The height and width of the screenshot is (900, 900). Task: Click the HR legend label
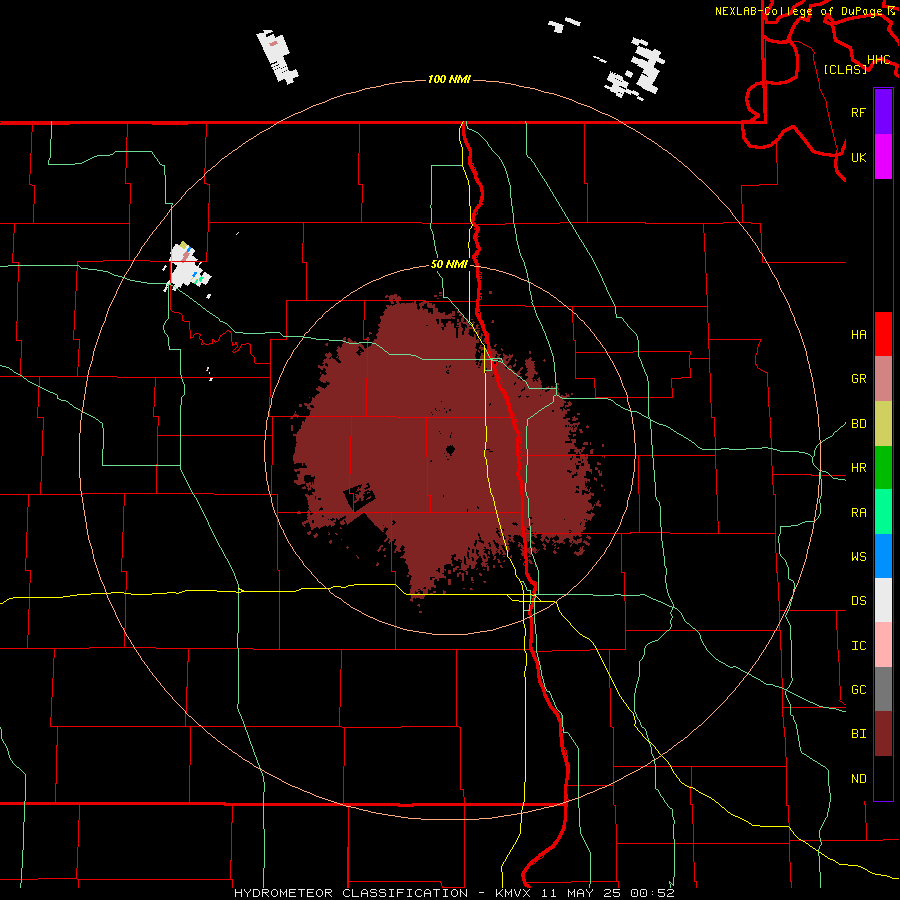[x=859, y=468]
